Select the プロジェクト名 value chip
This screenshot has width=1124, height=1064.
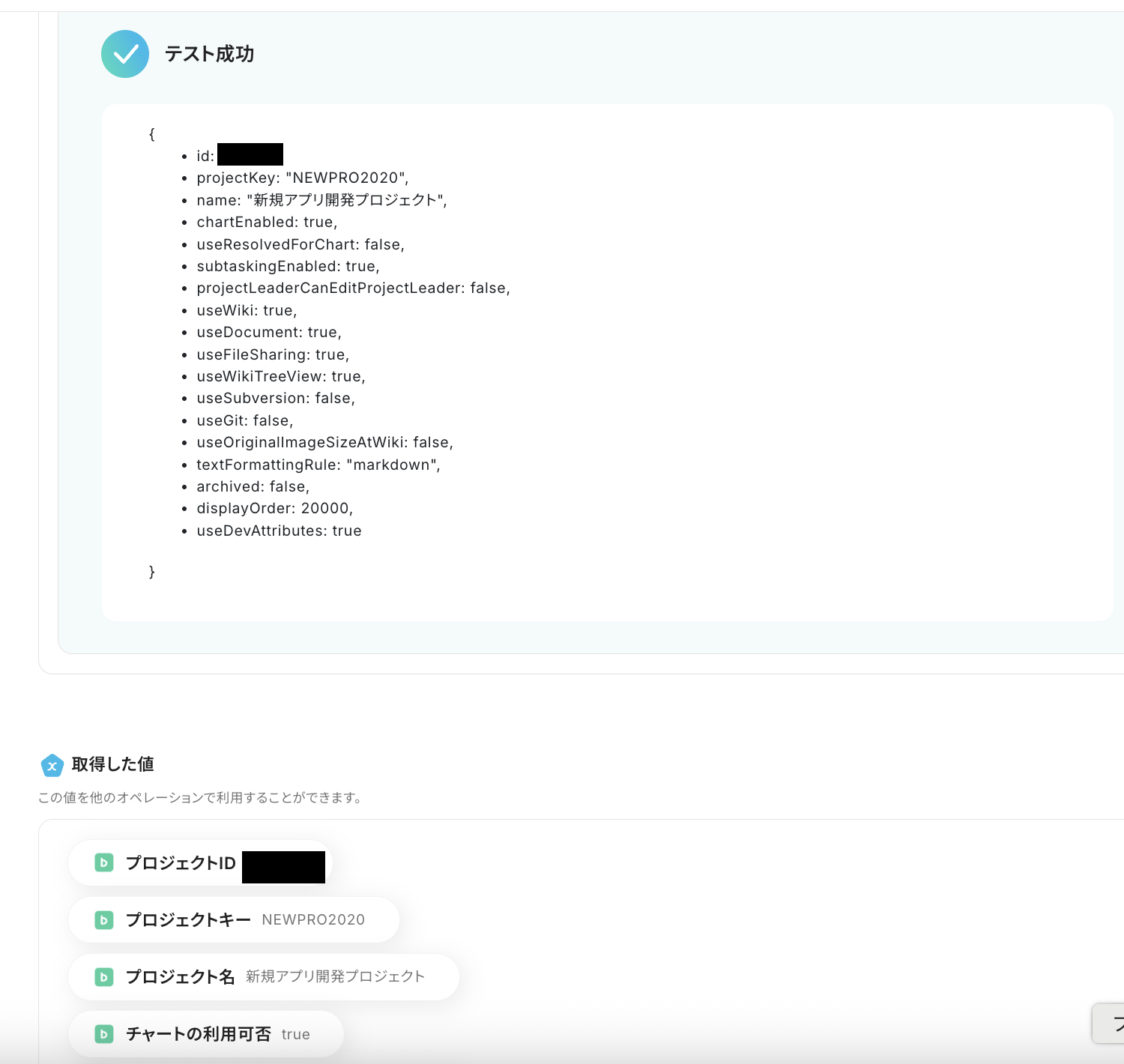[x=264, y=977]
